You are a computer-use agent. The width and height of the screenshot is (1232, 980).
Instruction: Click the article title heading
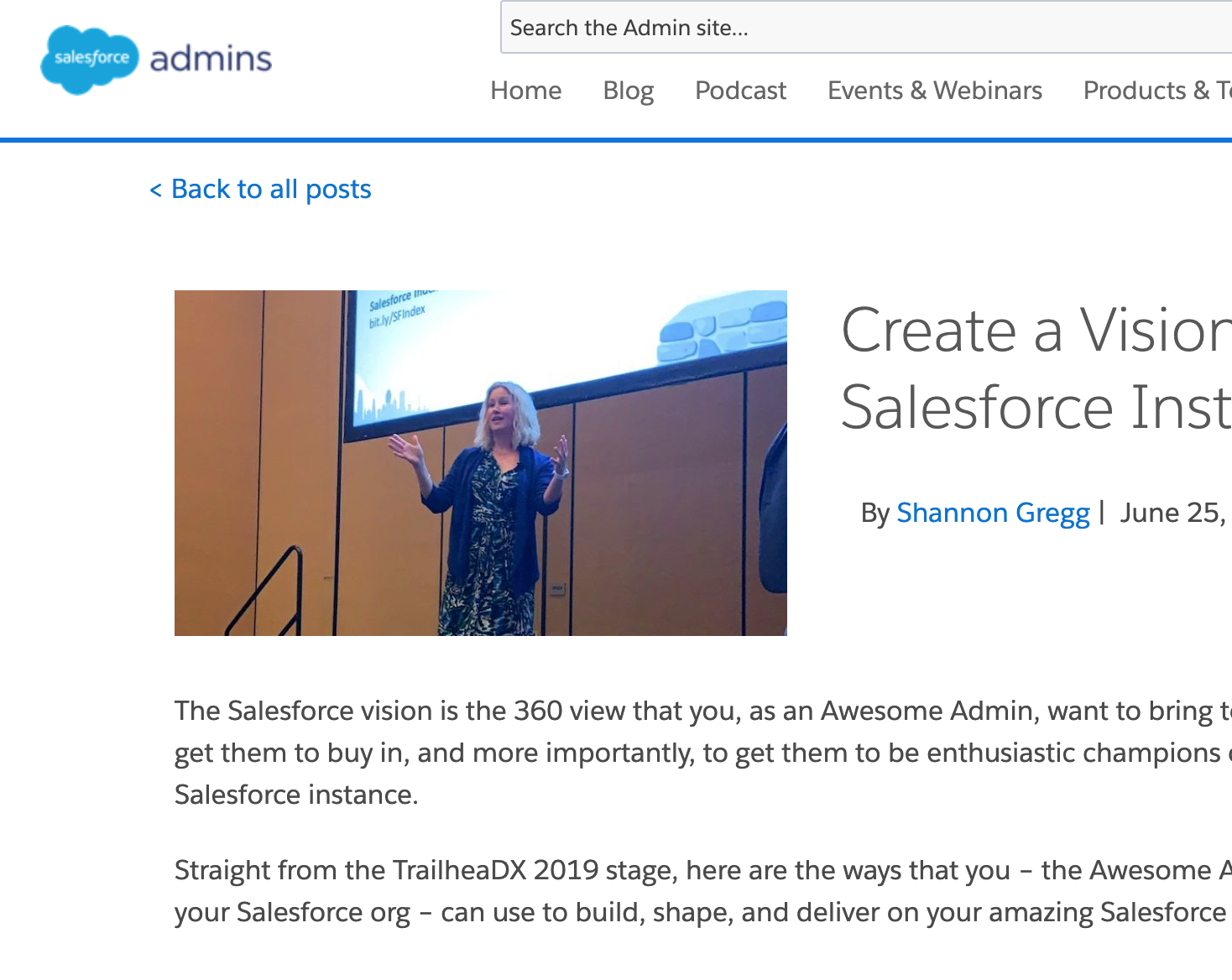pos(1036,369)
